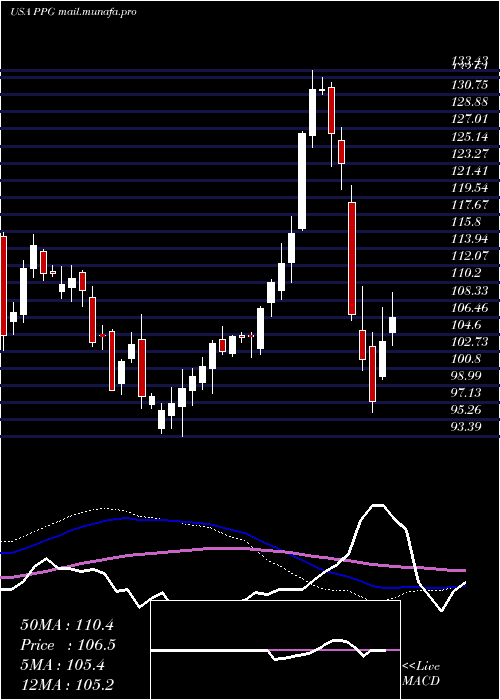The height and width of the screenshot is (700, 500).
Task: Click the 95.26 price axis label
Action: click(x=467, y=409)
